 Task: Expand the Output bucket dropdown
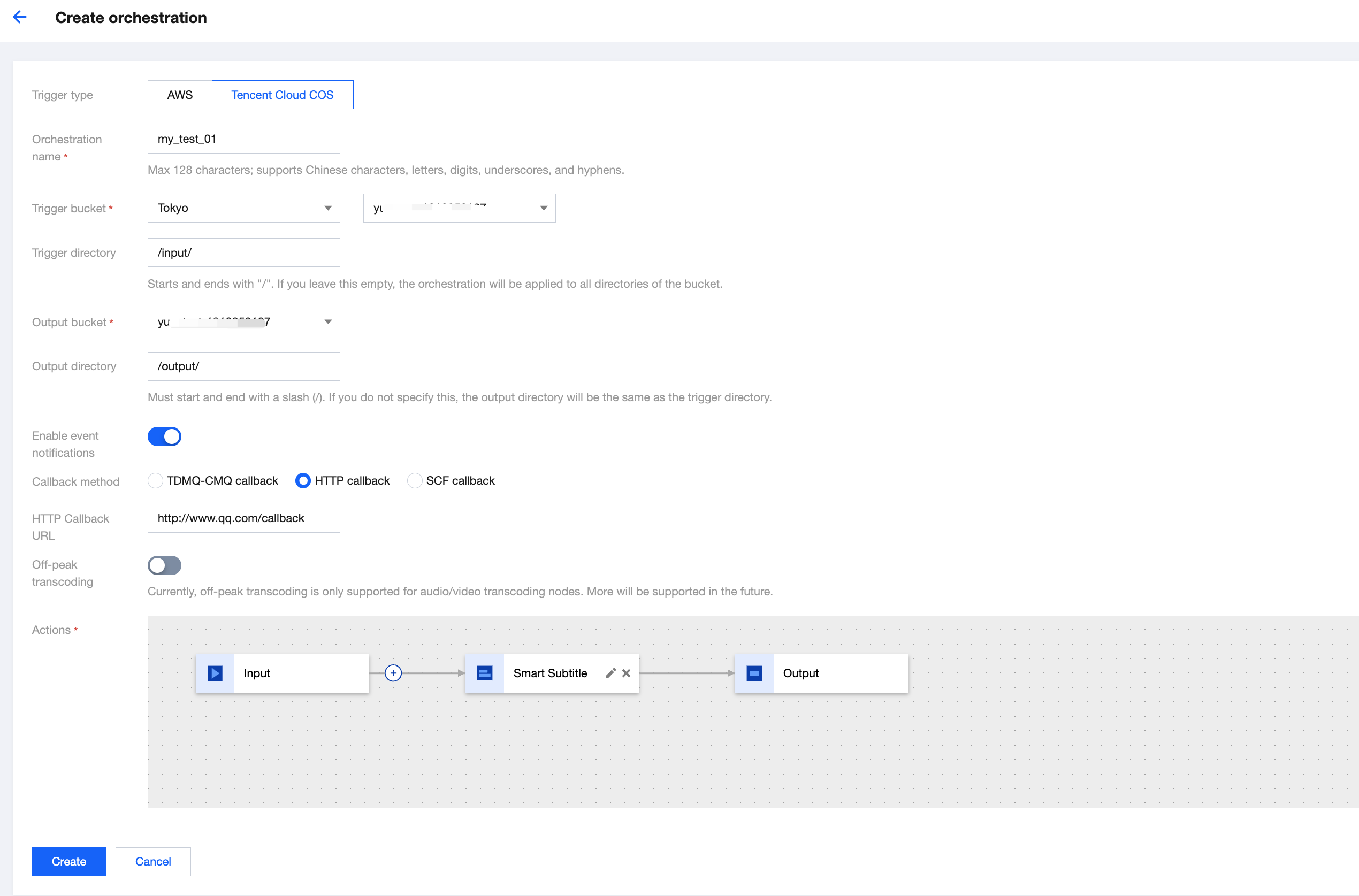pos(244,321)
